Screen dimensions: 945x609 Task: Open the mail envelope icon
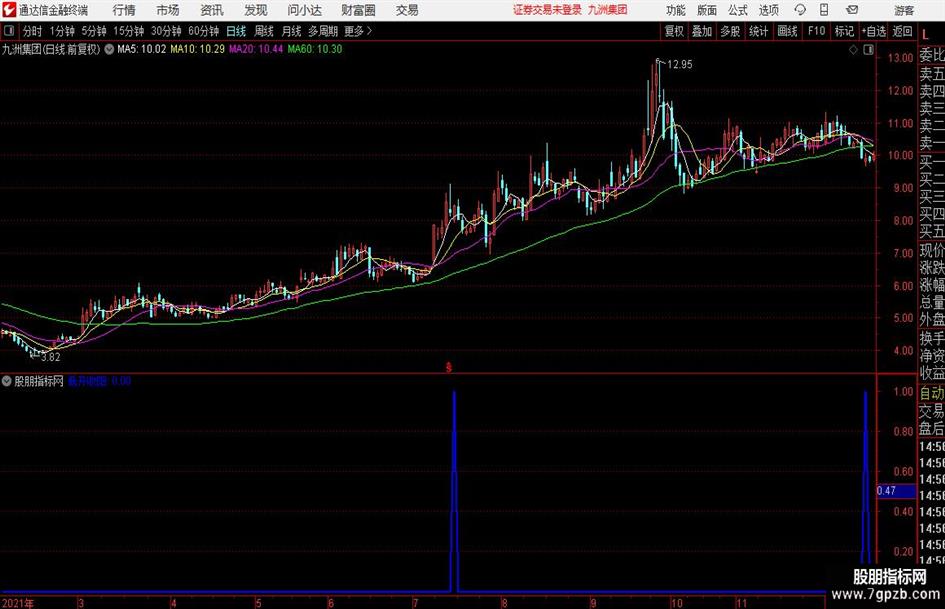(x=852, y=10)
